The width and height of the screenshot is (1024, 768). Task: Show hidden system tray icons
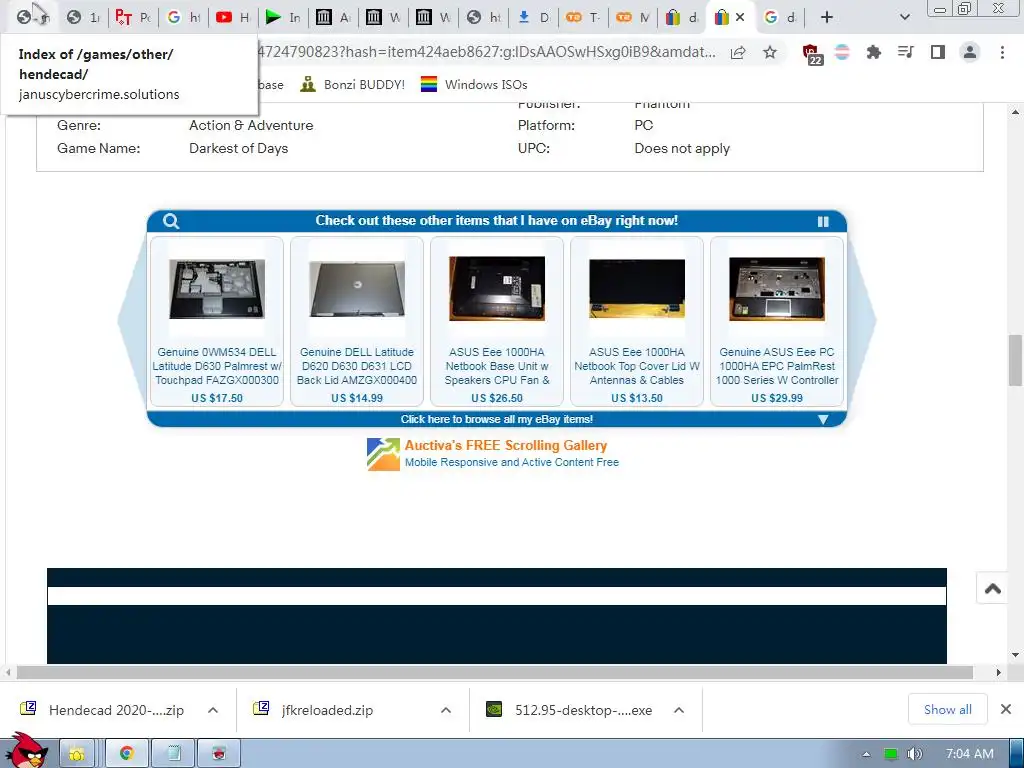(x=867, y=754)
